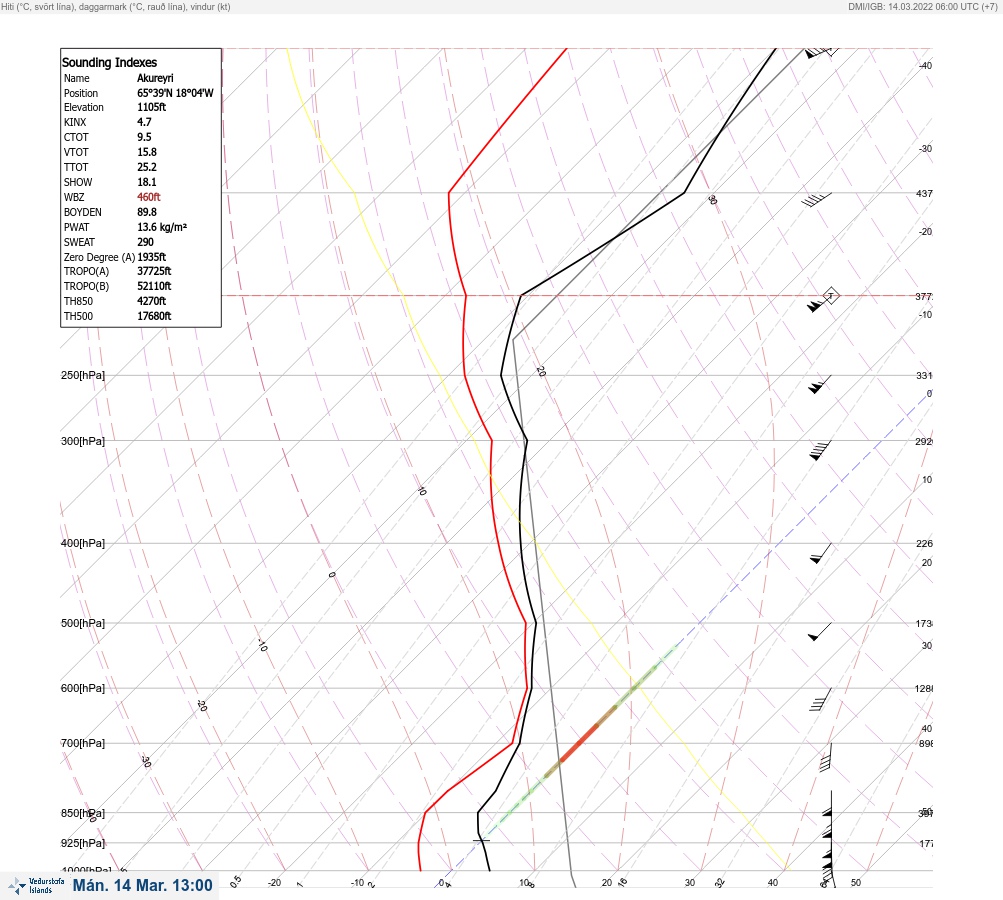Click the position value 65°39'N 18°04'W
Viewport: 1003px width, 900px height.
(175, 93)
